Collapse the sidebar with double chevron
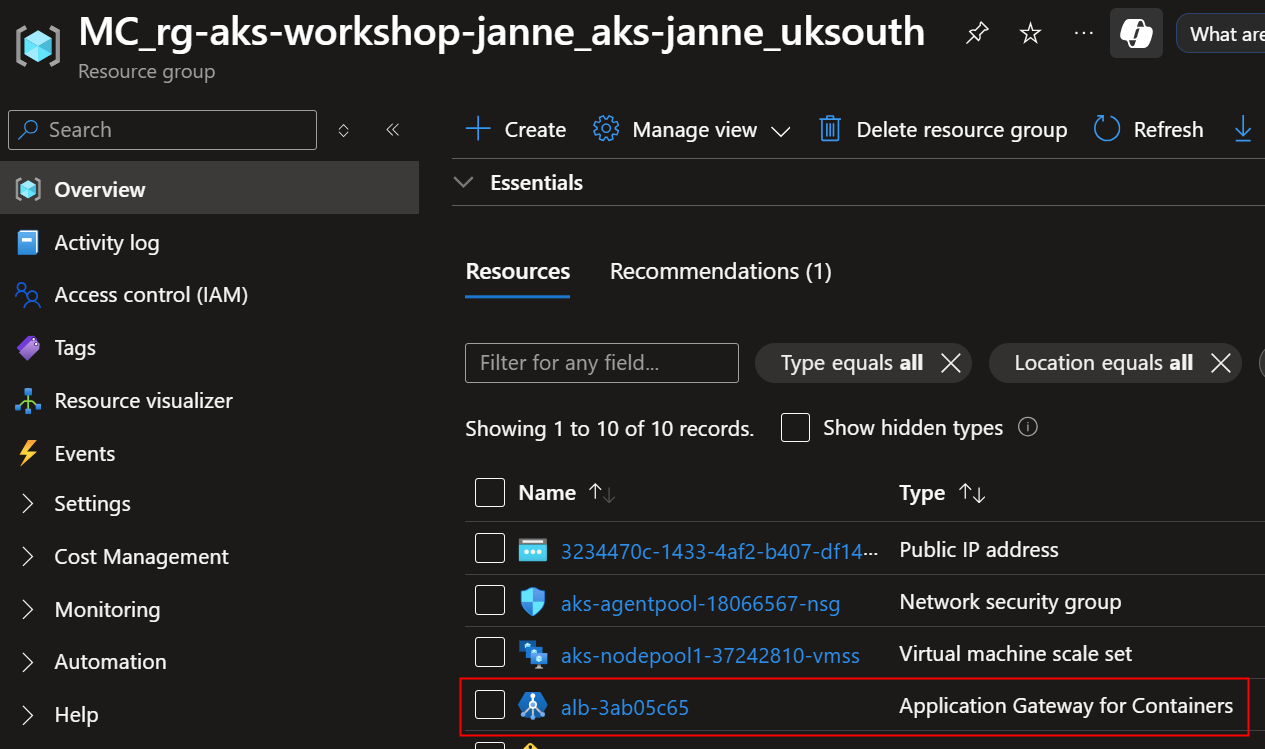 393,130
